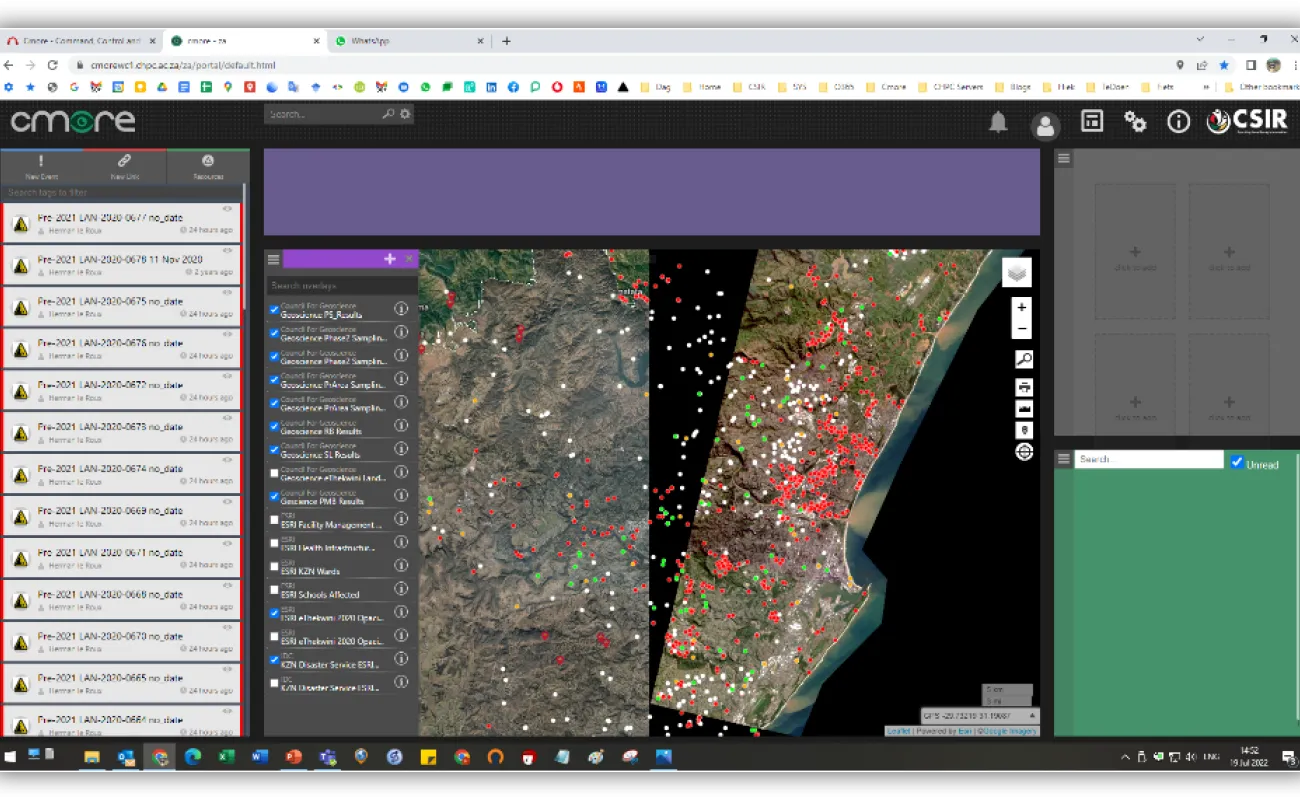Click the dashboard layout icon in header

coord(1092,122)
